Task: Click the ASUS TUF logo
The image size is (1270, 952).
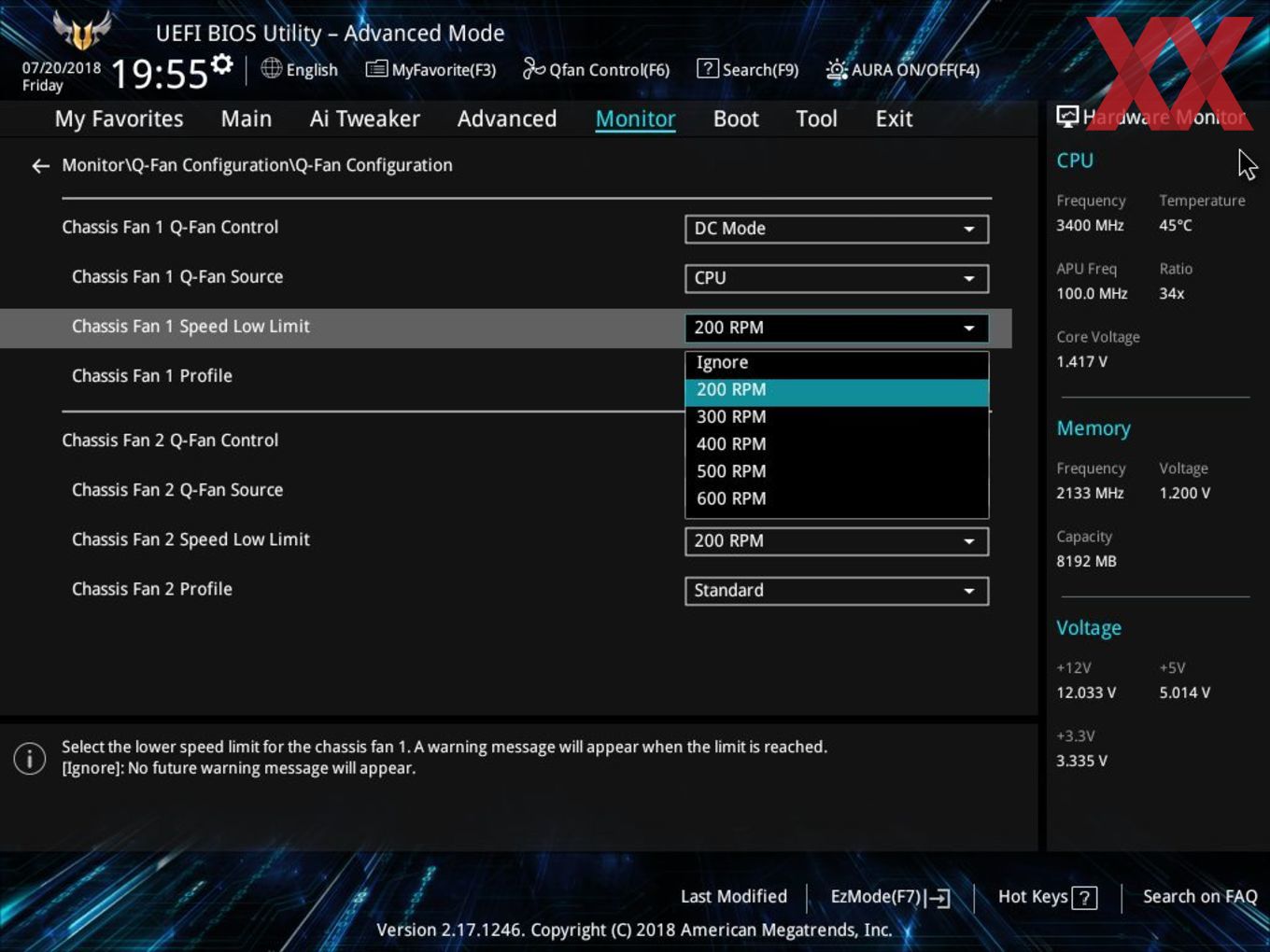Action: point(82,31)
